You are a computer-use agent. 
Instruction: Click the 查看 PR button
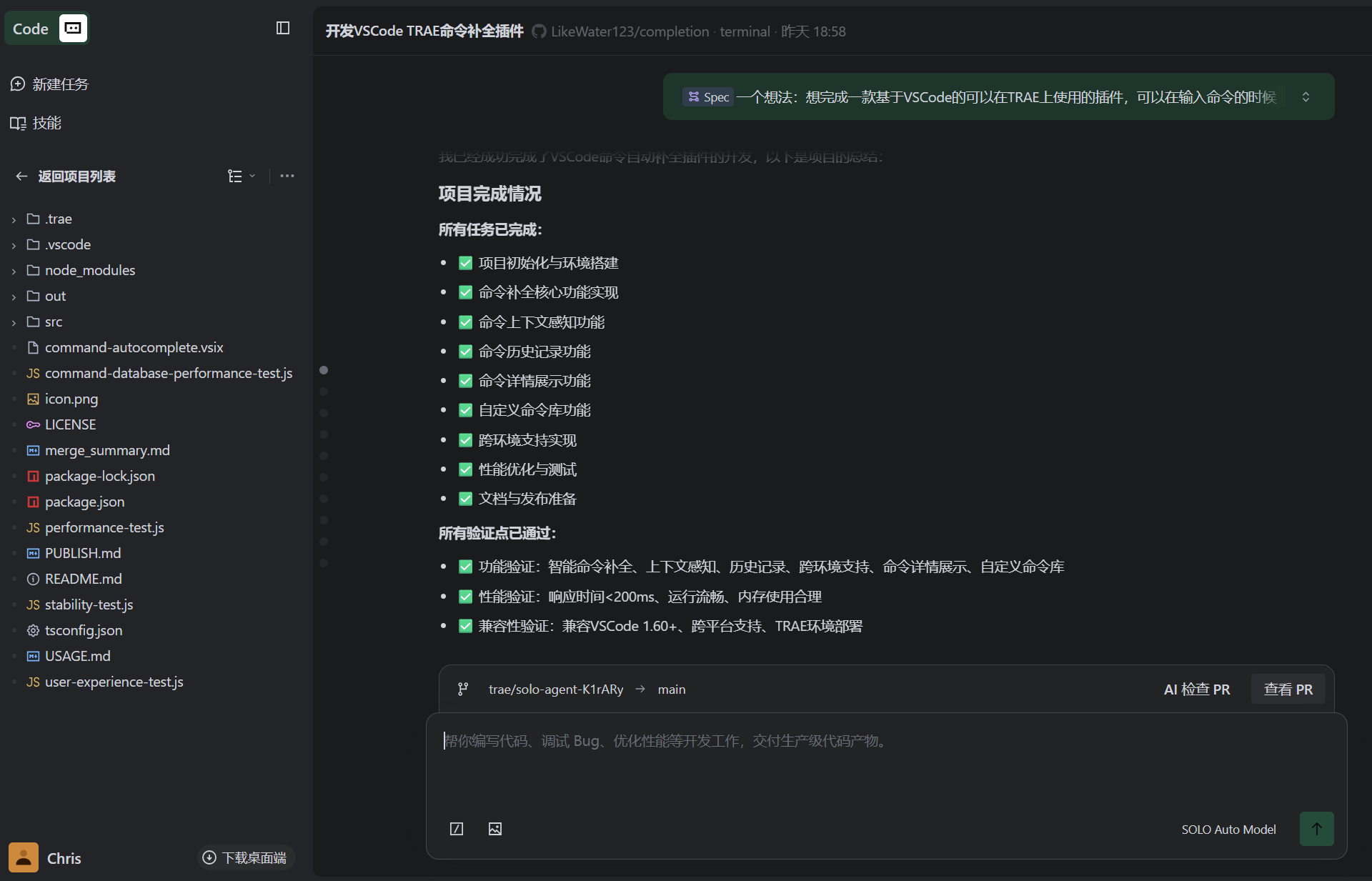coord(1288,689)
